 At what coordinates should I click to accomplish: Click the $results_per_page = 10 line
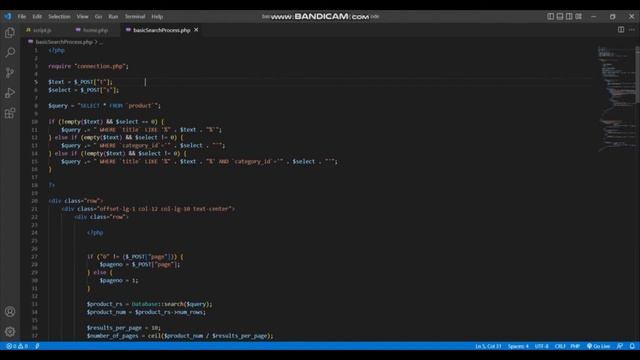tap(124, 328)
